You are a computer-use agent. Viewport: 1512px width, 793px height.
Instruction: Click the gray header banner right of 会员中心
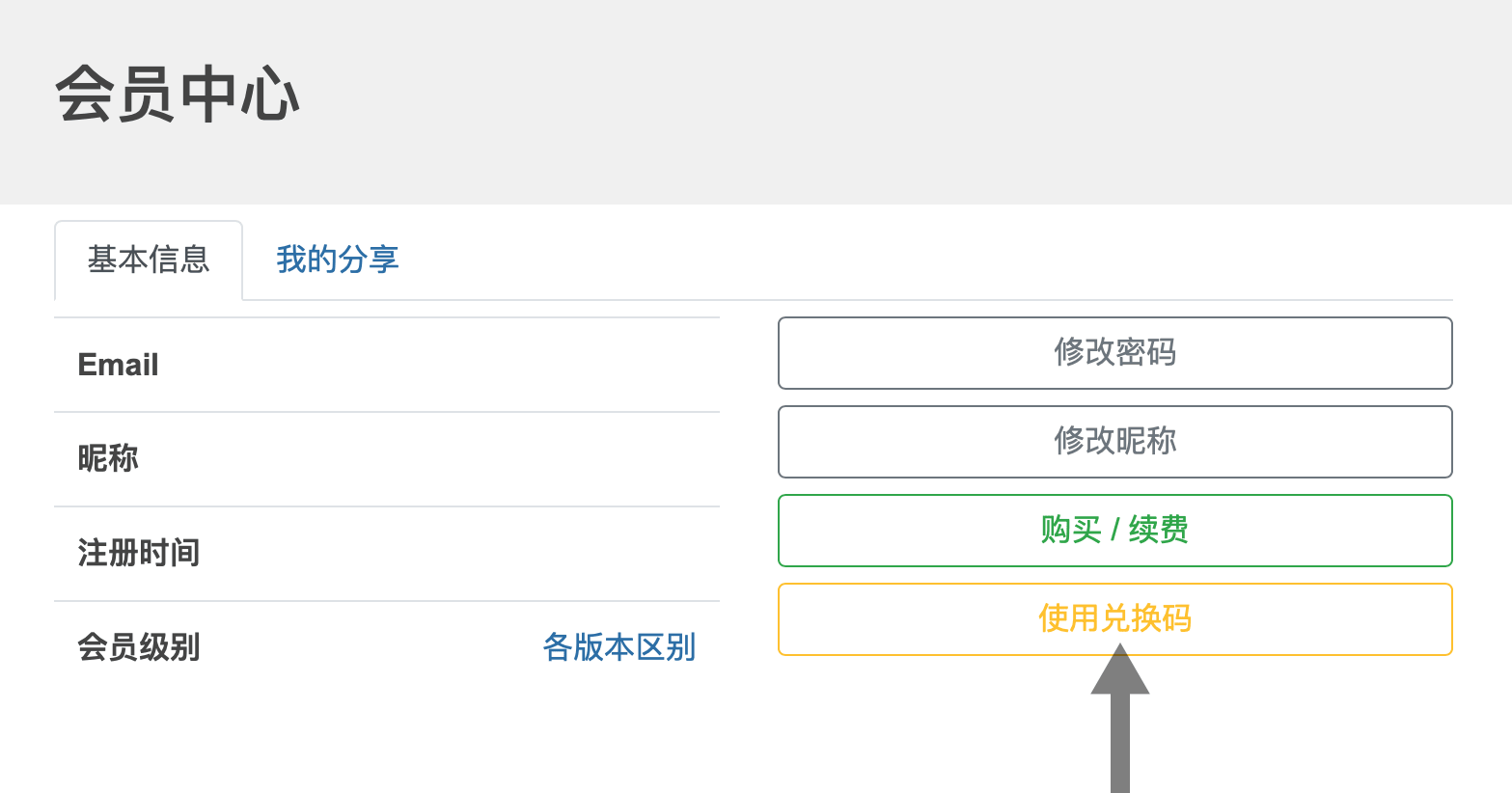pyautogui.click(x=906, y=101)
